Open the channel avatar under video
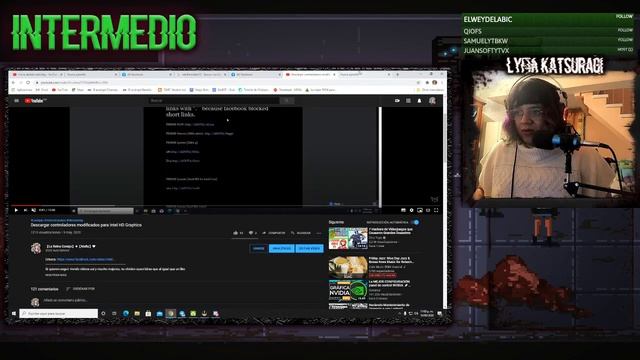Image resolution: width=640 pixels, height=360 pixels. (x=36, y=248)
